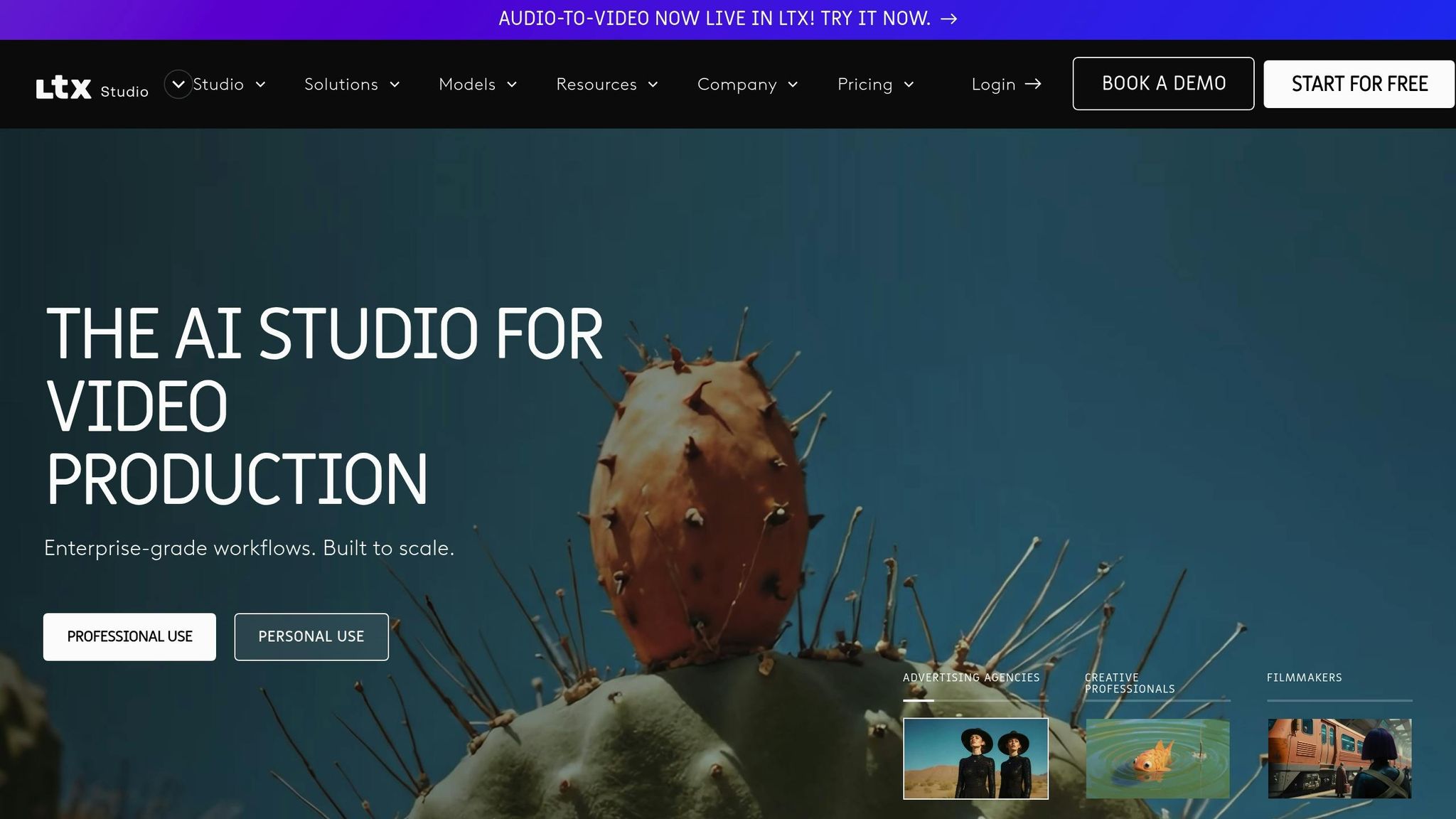
Task: Open the Studio navigation menu
Action: point(218,85)
